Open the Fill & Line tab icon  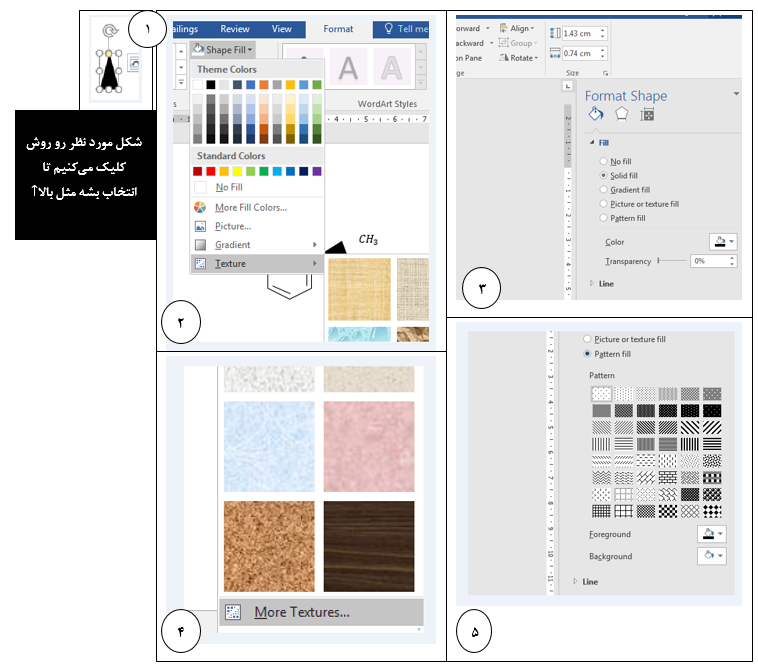595,114
